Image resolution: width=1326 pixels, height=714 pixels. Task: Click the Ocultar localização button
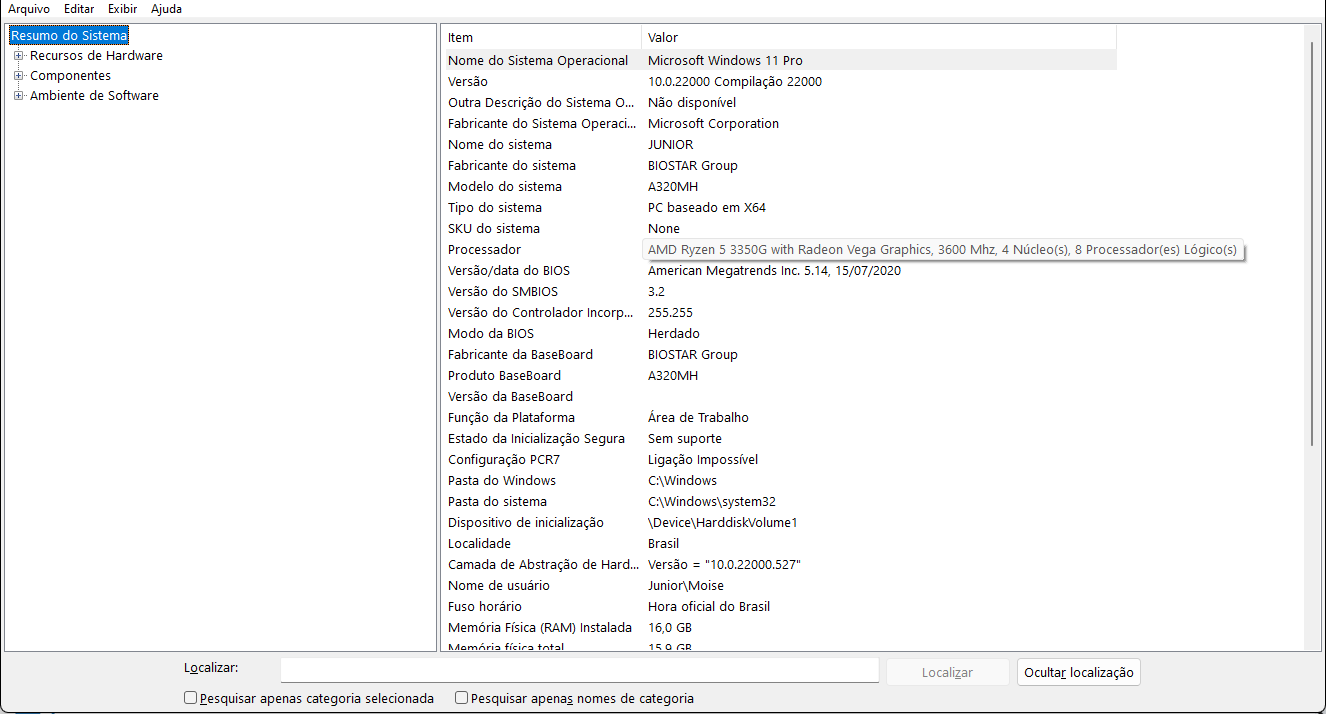(x=1079, y=672)
